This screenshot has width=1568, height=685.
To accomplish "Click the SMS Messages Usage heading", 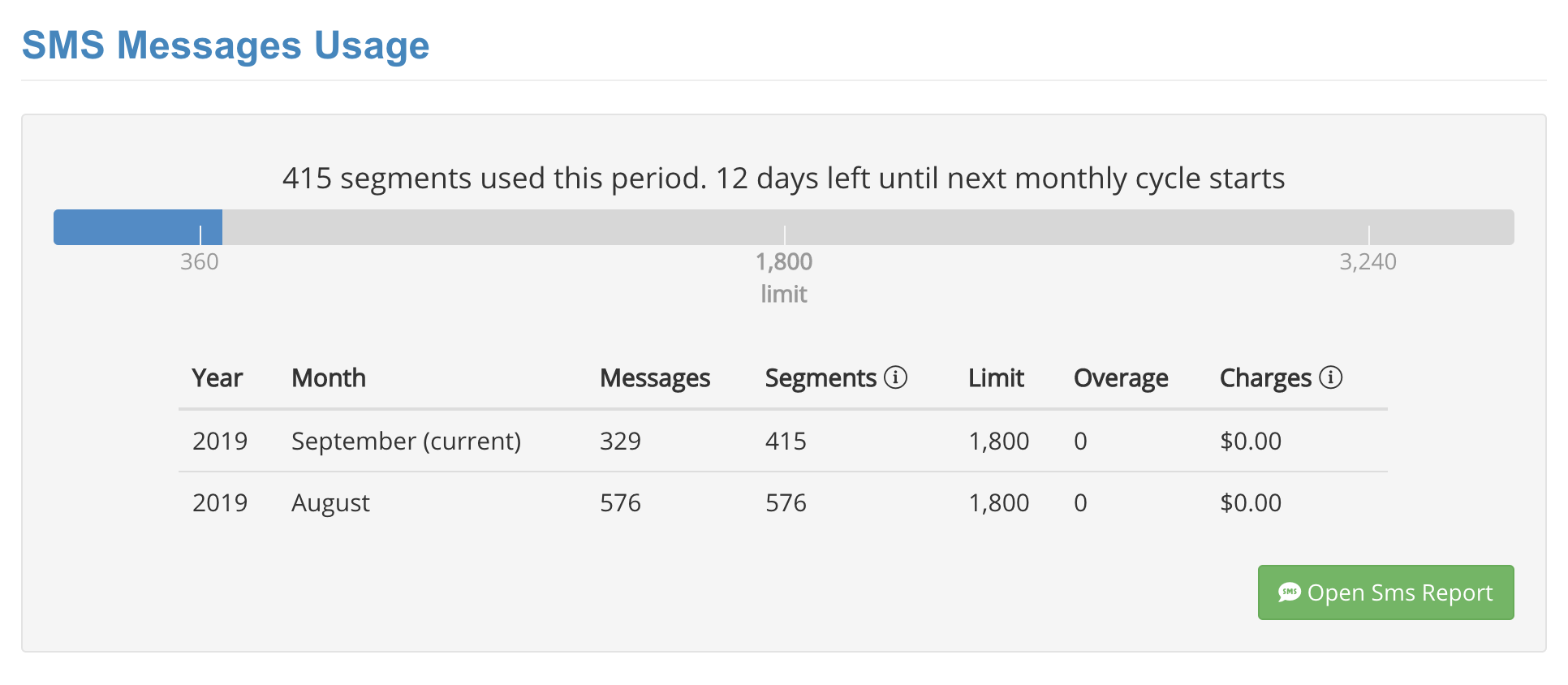I will tap(225, 45).
